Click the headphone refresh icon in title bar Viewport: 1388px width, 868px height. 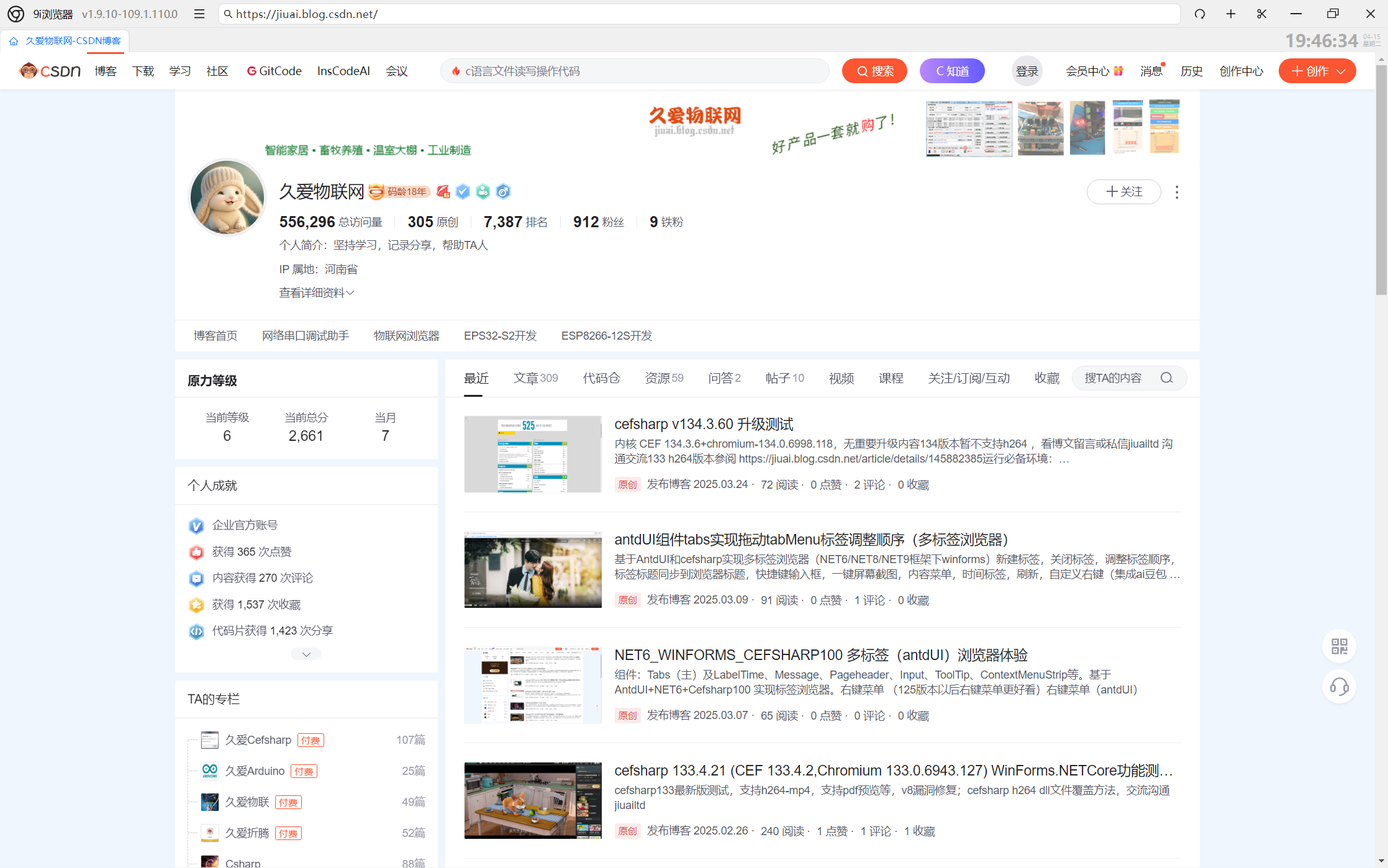point(1200,14)
